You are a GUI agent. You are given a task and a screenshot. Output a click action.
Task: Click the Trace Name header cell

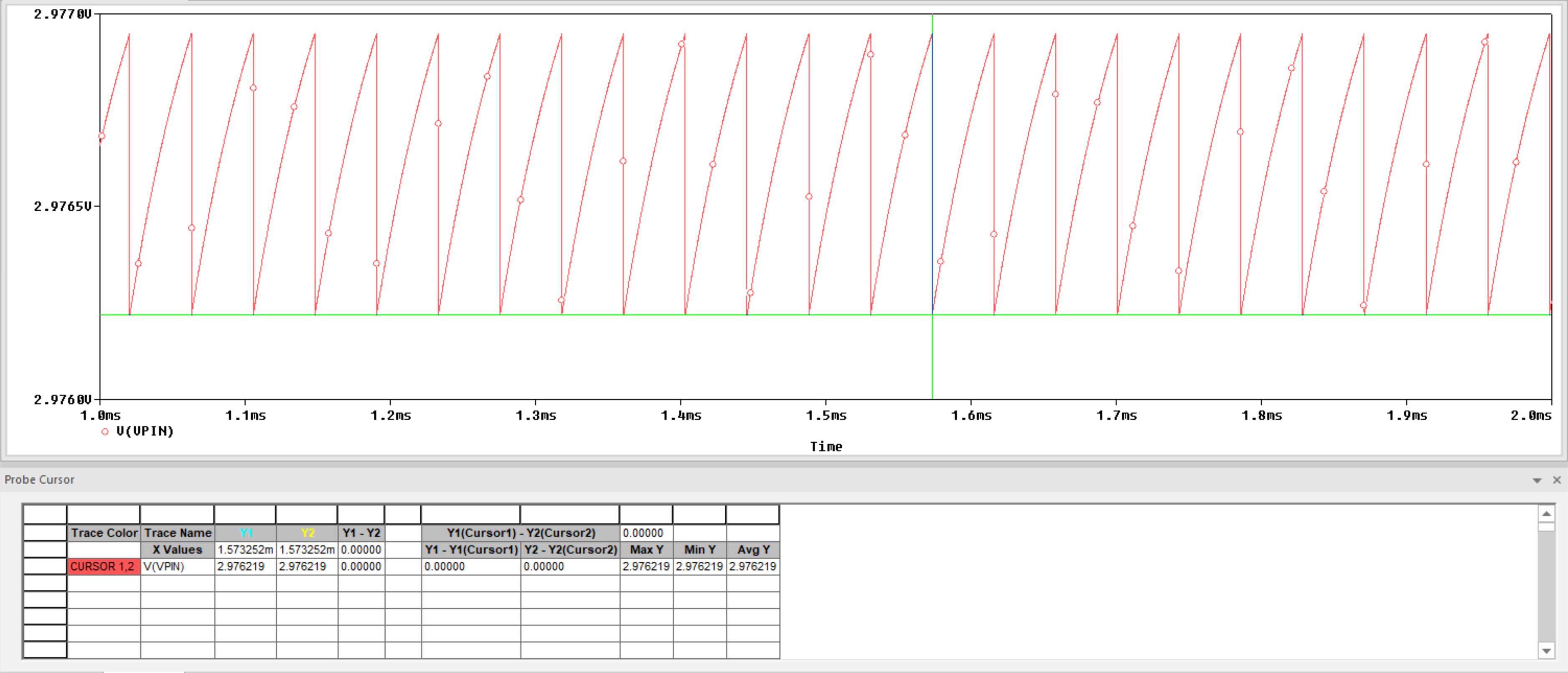pyautogui.click(x=177, y=533)
